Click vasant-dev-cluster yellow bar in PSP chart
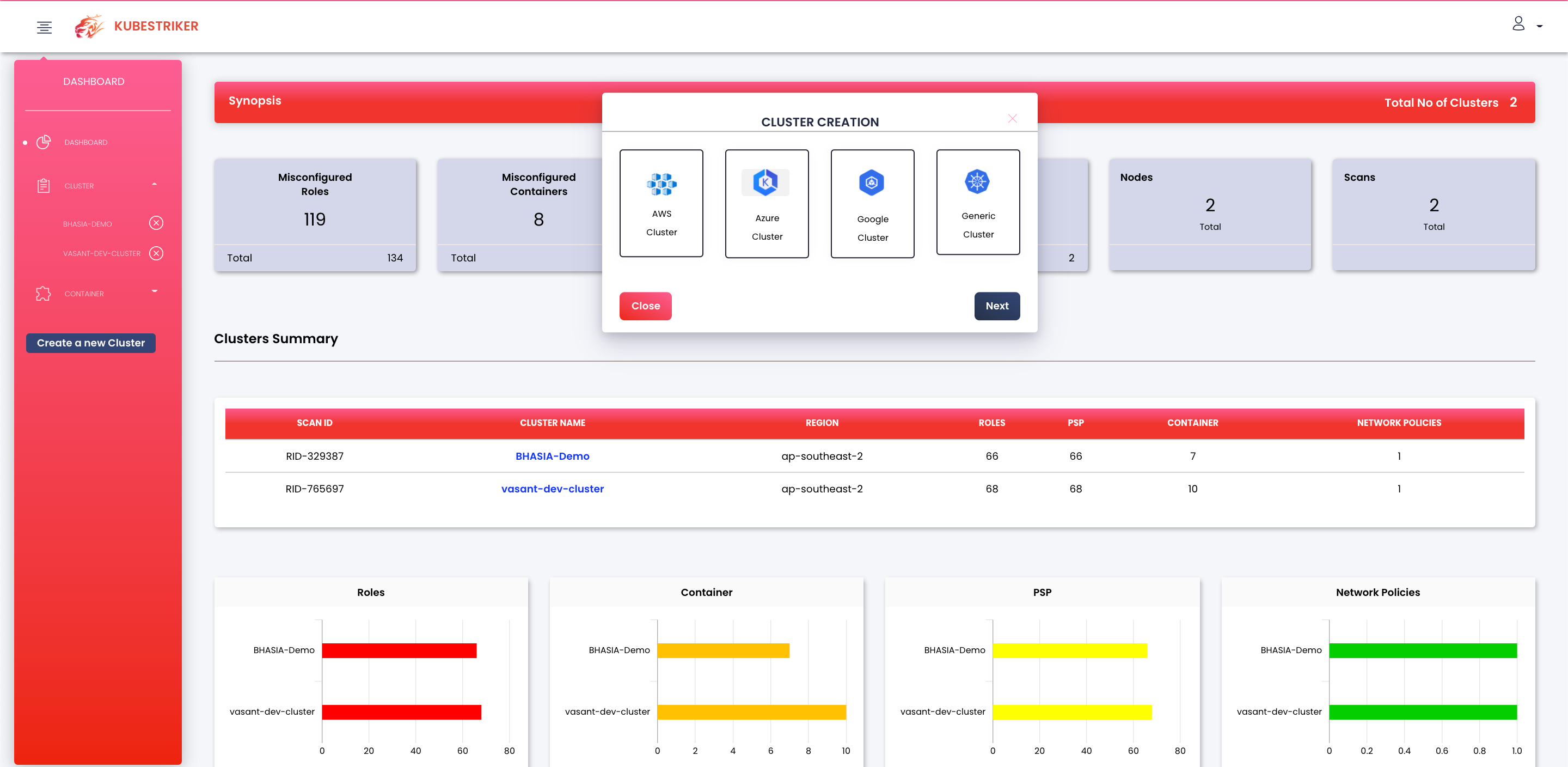 pos(1073,711)
